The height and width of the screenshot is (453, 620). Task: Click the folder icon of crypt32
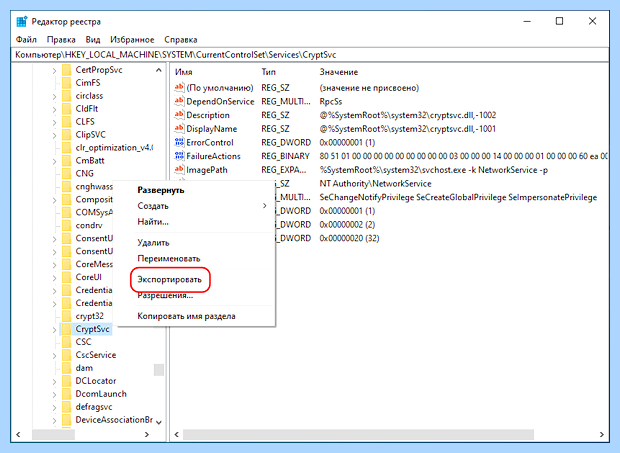pos(66,316)
